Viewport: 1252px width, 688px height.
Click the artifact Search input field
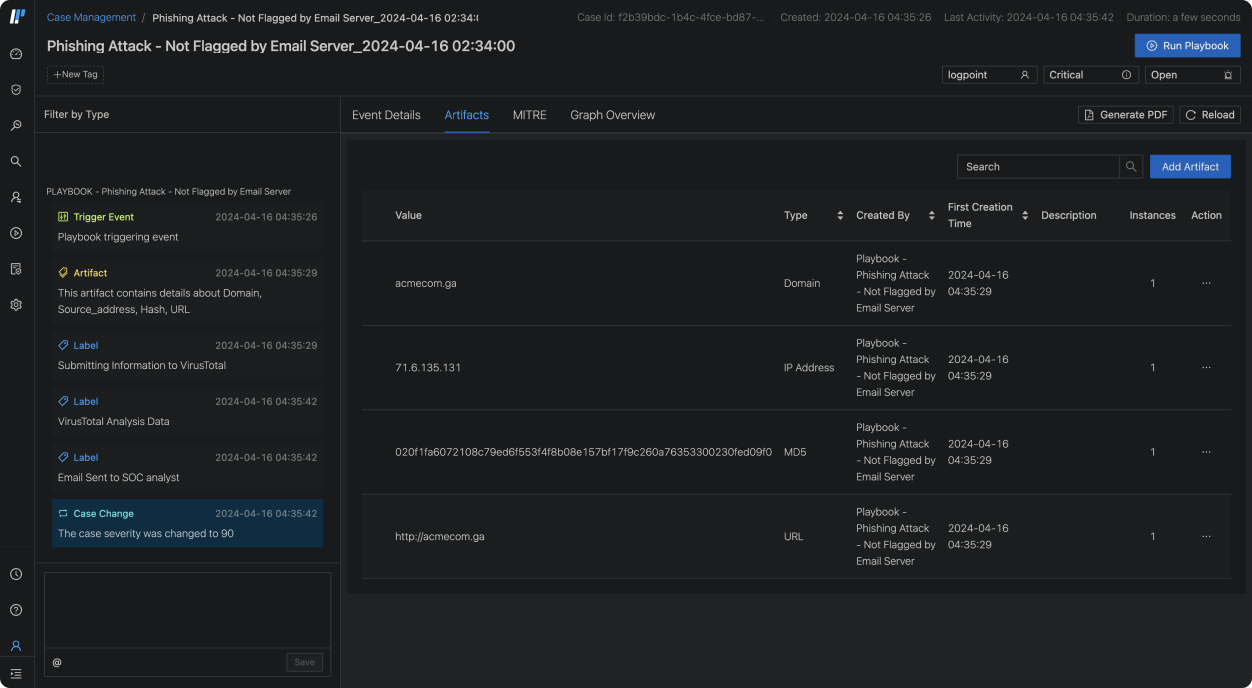tap(1037, 167)
